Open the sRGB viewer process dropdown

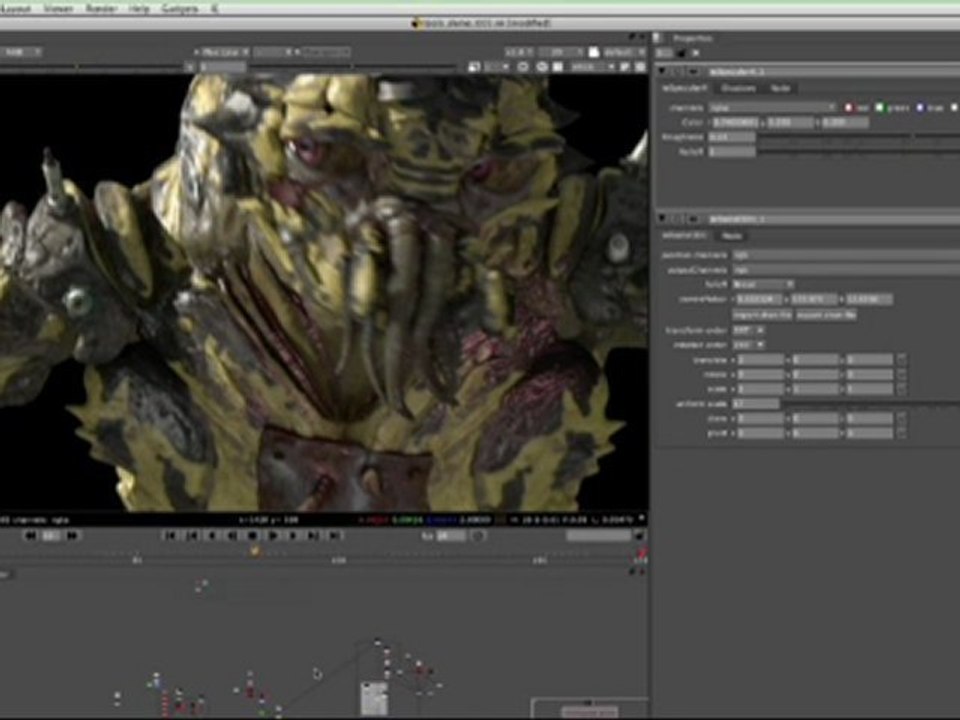click(x=593, y=67)
